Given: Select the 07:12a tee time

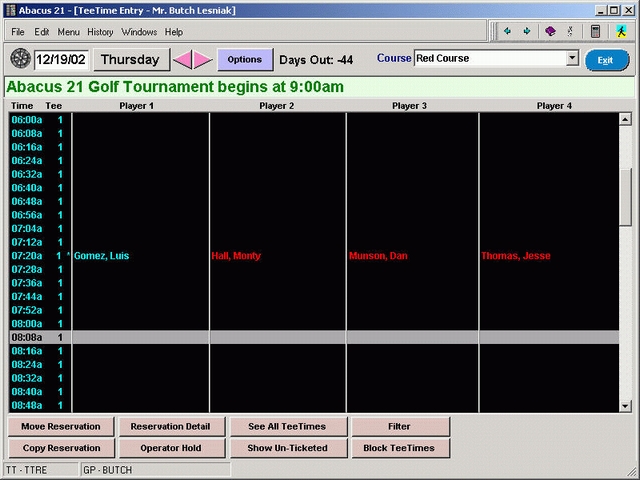Looking at the screenshot, I should coord(27,242).
